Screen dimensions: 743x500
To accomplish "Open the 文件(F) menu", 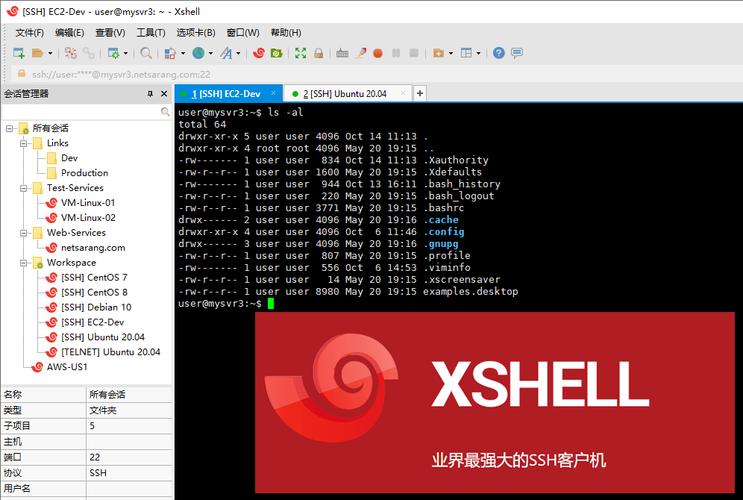I will [29, 33].
